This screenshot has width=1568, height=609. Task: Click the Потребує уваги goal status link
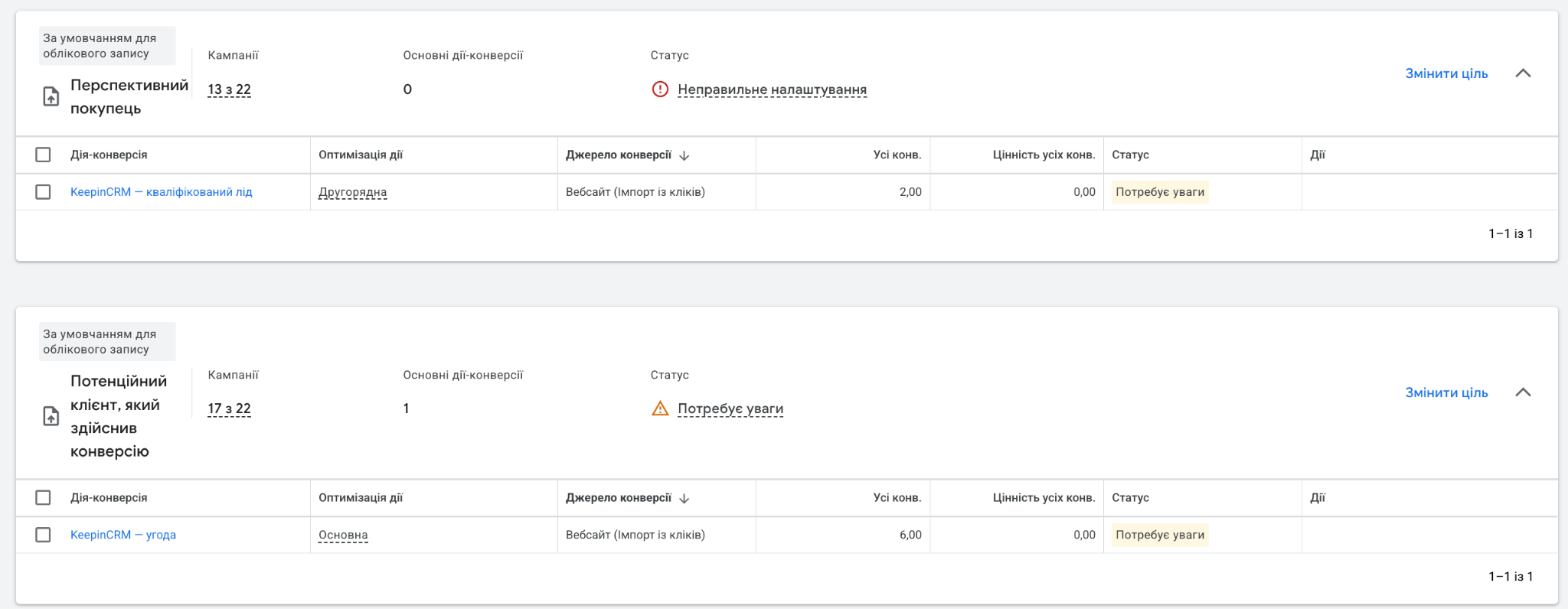point(730,409)
